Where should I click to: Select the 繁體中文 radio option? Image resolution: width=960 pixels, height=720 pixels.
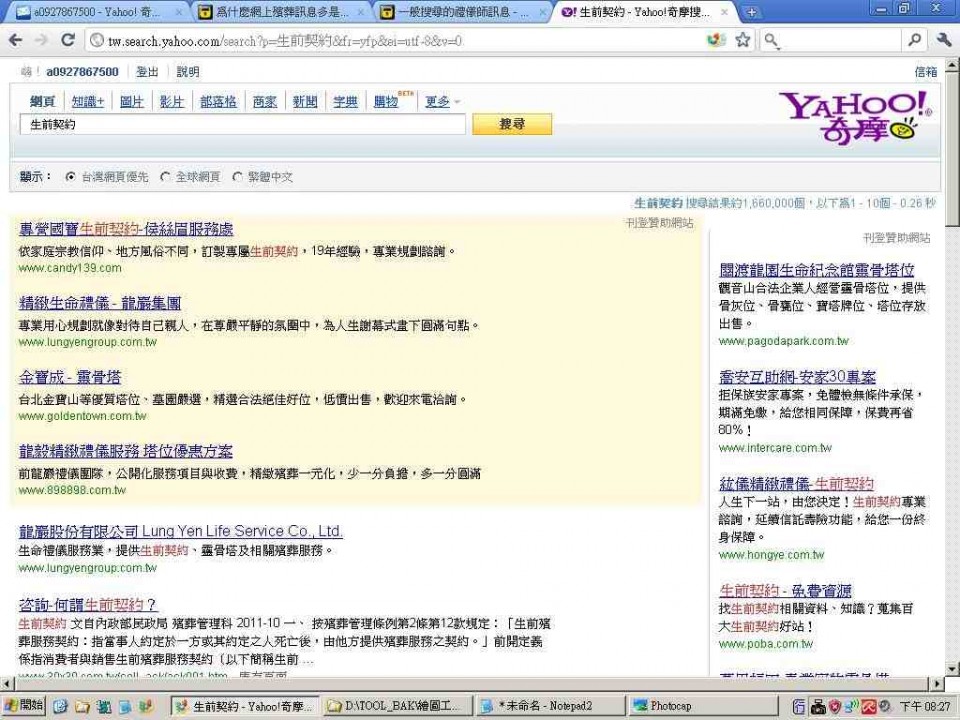pos(238,177)
